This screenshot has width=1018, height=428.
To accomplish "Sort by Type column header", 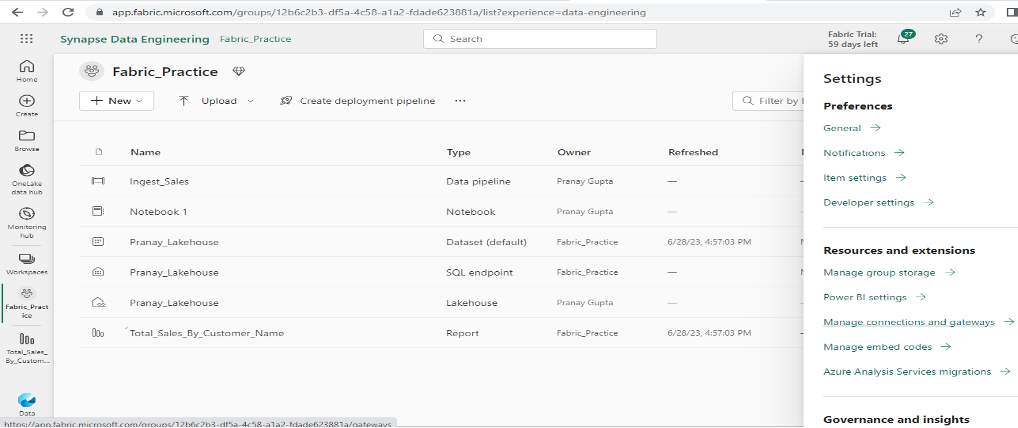I will click(458, 152).
